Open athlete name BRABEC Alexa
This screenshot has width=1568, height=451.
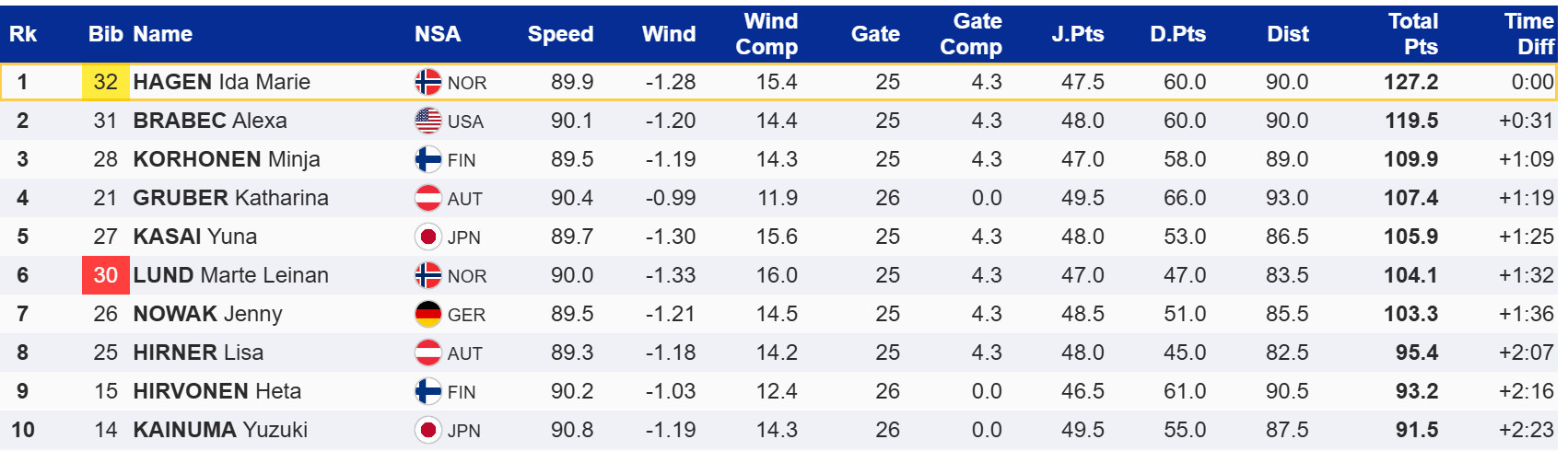[209, 121]
